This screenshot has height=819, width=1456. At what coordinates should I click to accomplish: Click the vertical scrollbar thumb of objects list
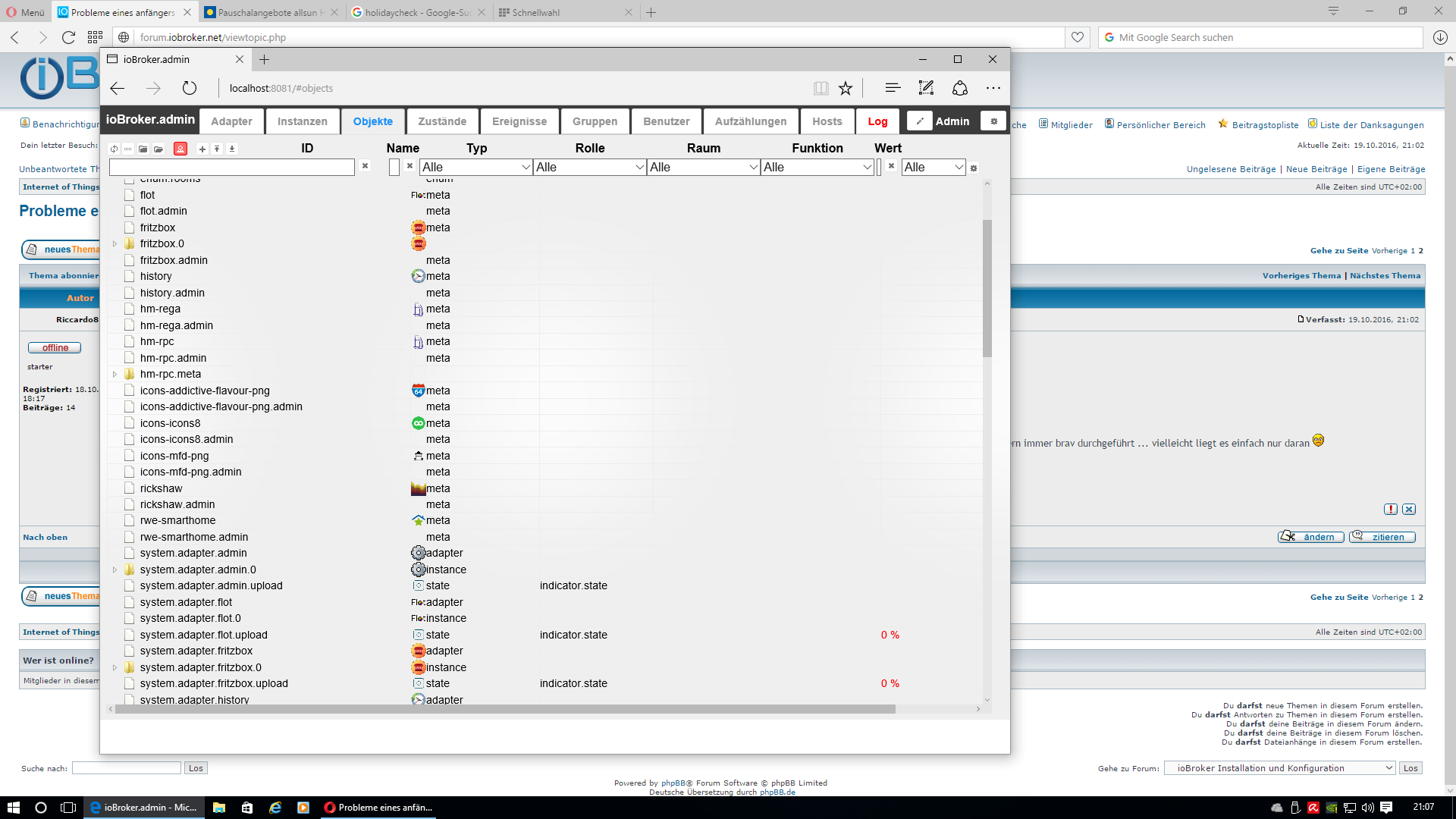[987, 288]
